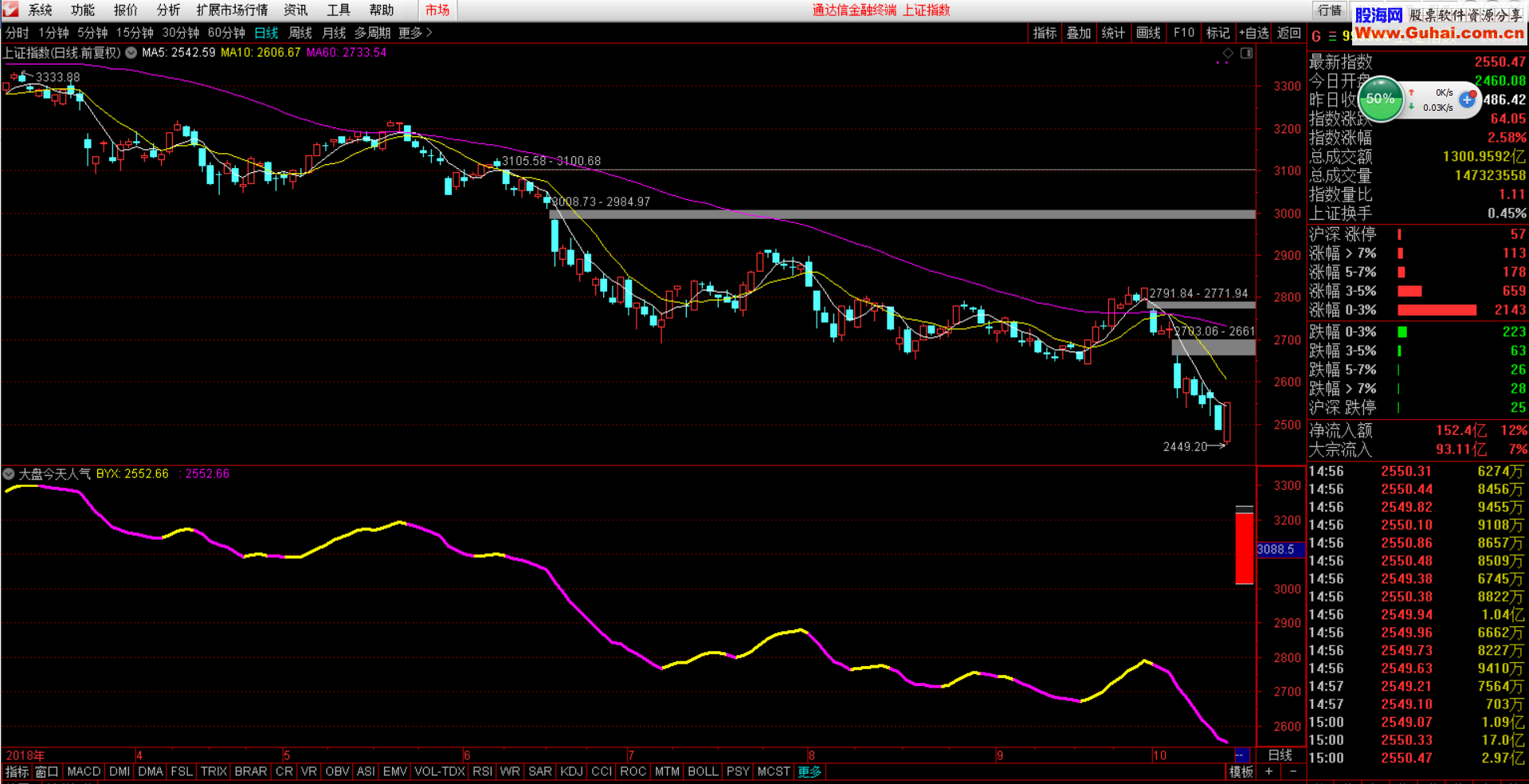Click the 返回 back button
The height and width of the screenshot is (784, 1529).
[x=1289, y=33]
